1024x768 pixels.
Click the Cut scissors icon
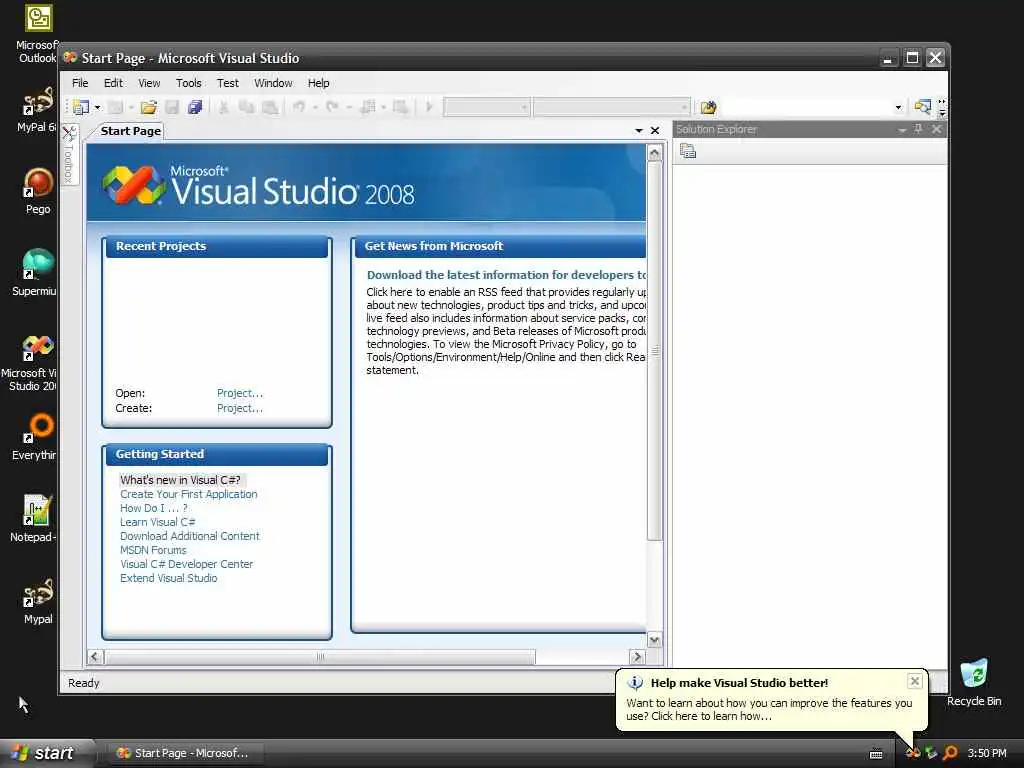(223, 107)
